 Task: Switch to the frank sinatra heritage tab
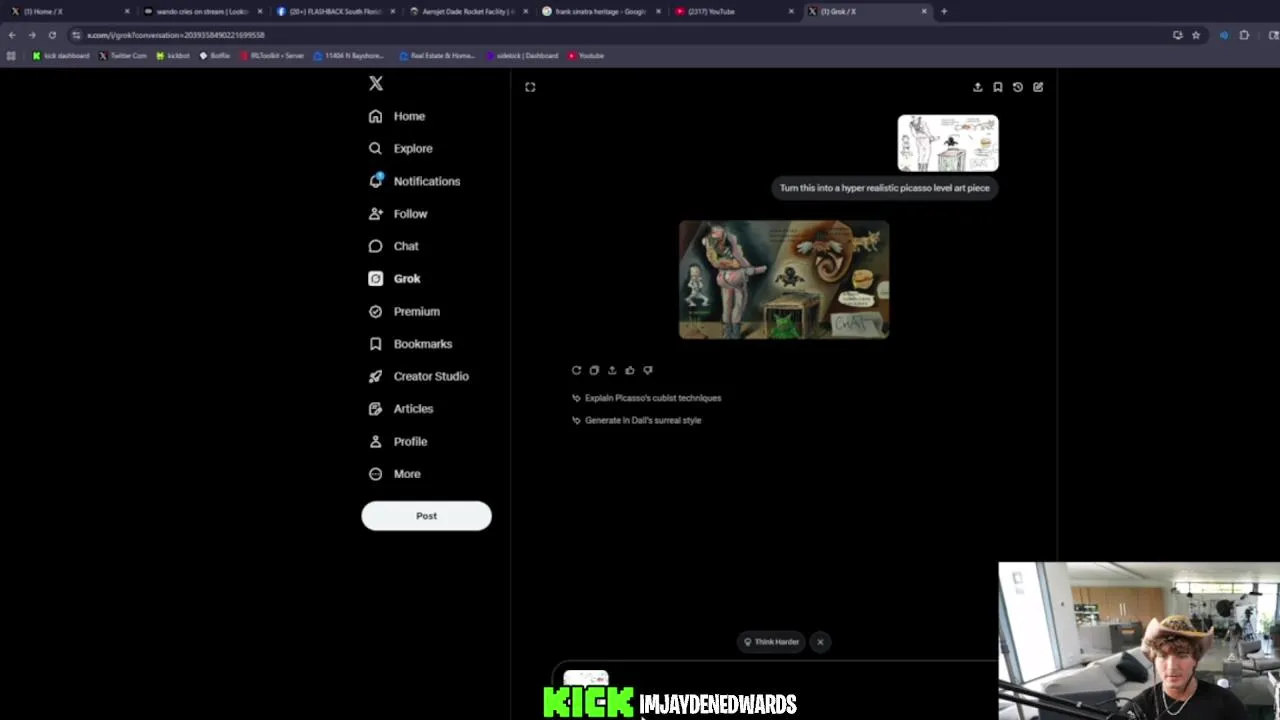coord(602,11)
